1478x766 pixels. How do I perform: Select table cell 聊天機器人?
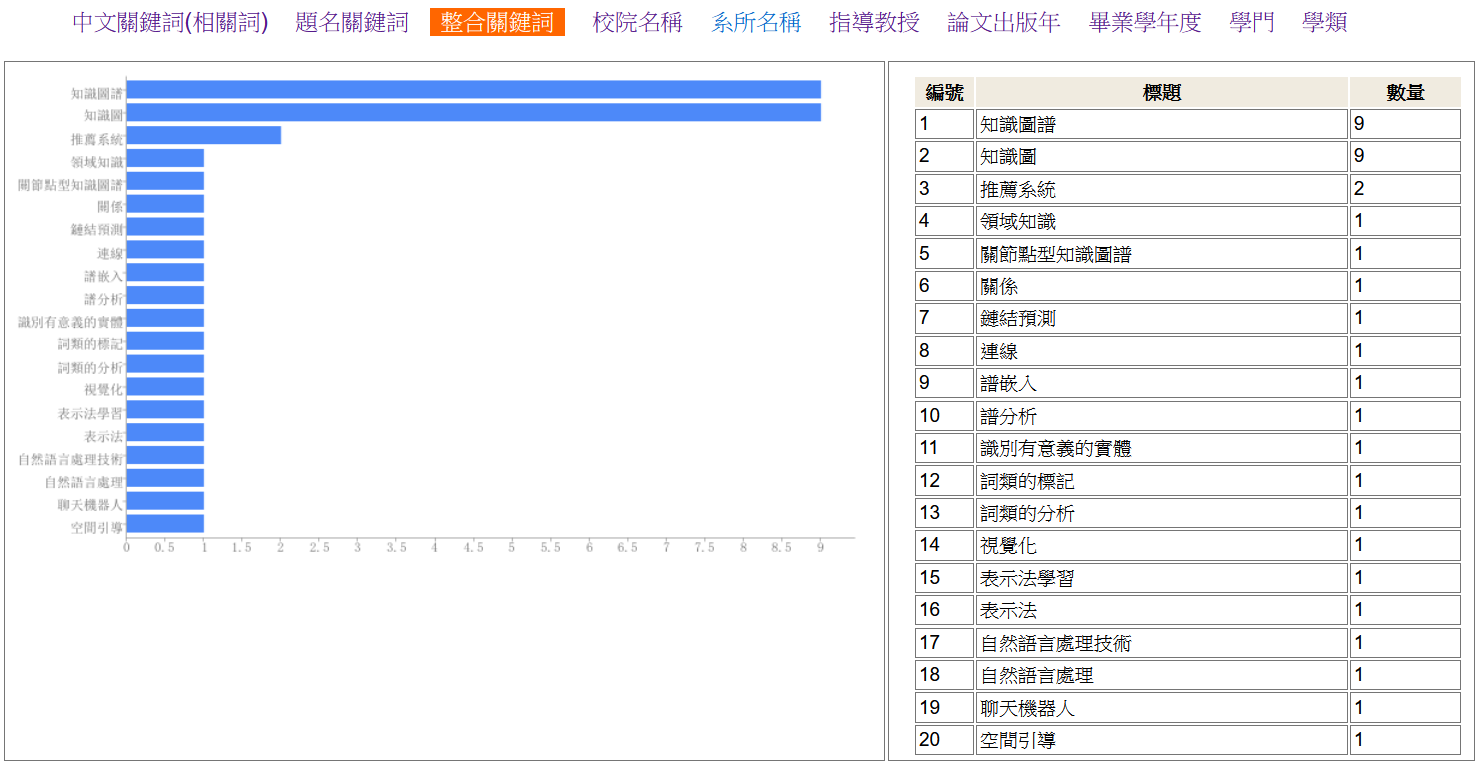pos(1162,708)
